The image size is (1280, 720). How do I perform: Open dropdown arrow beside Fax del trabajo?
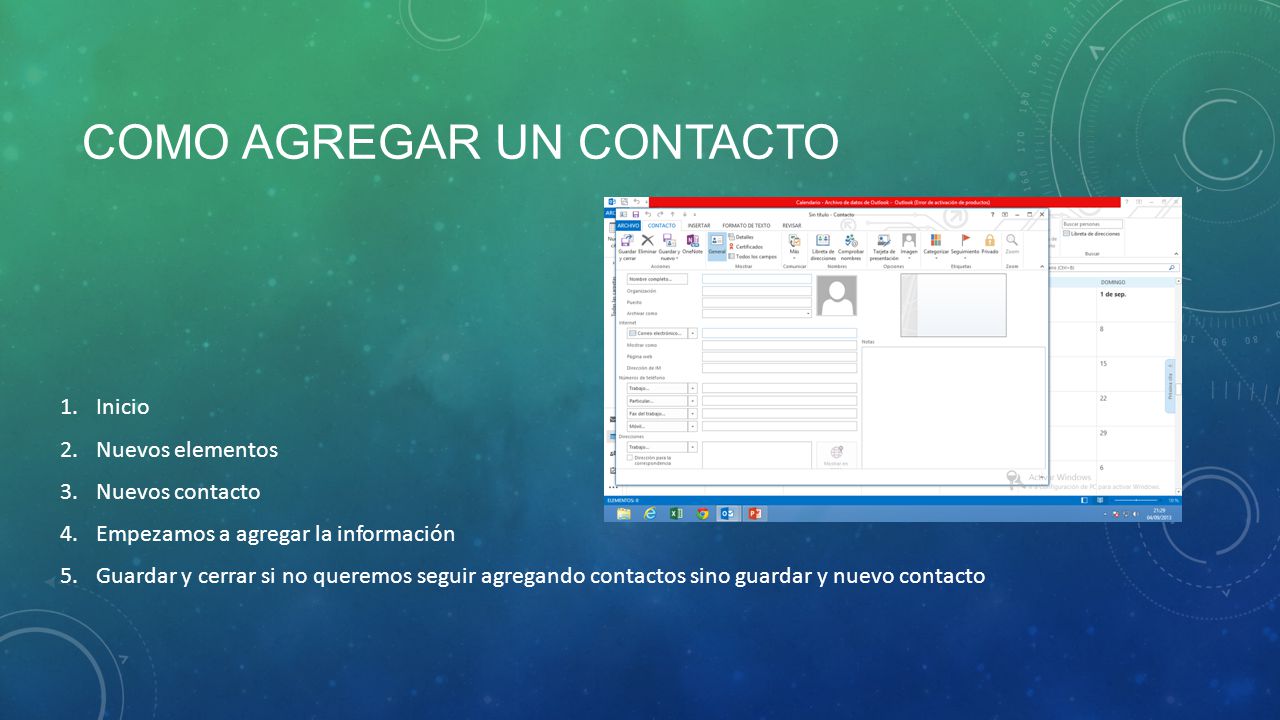tap(692, 413)
